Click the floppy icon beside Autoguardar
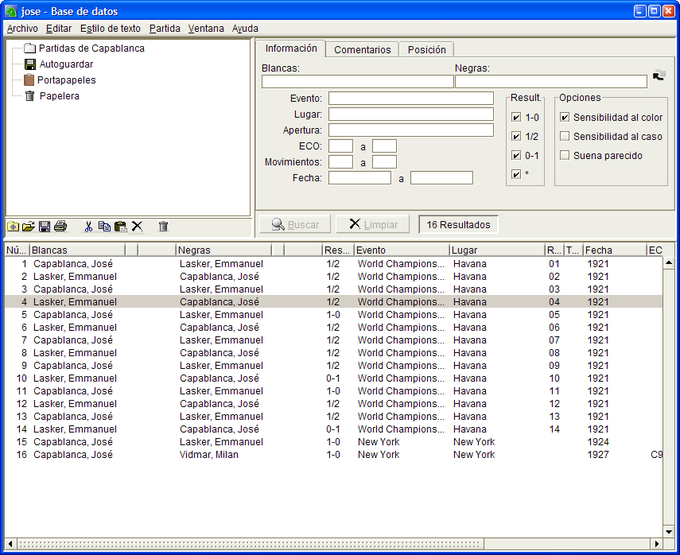680x555 pixels. [x=30, y=64]
